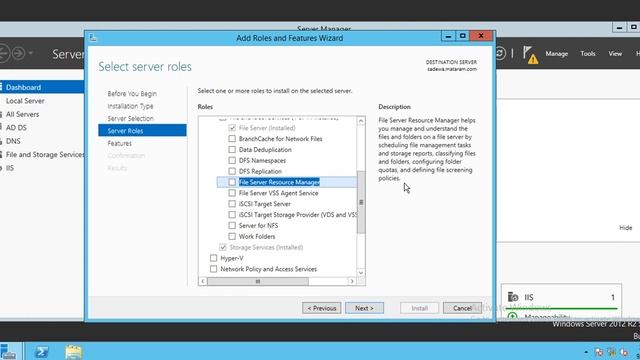Click the wizard title bar icon
The height and width of the screenshot is (360, 640).
tap(93, 38)
